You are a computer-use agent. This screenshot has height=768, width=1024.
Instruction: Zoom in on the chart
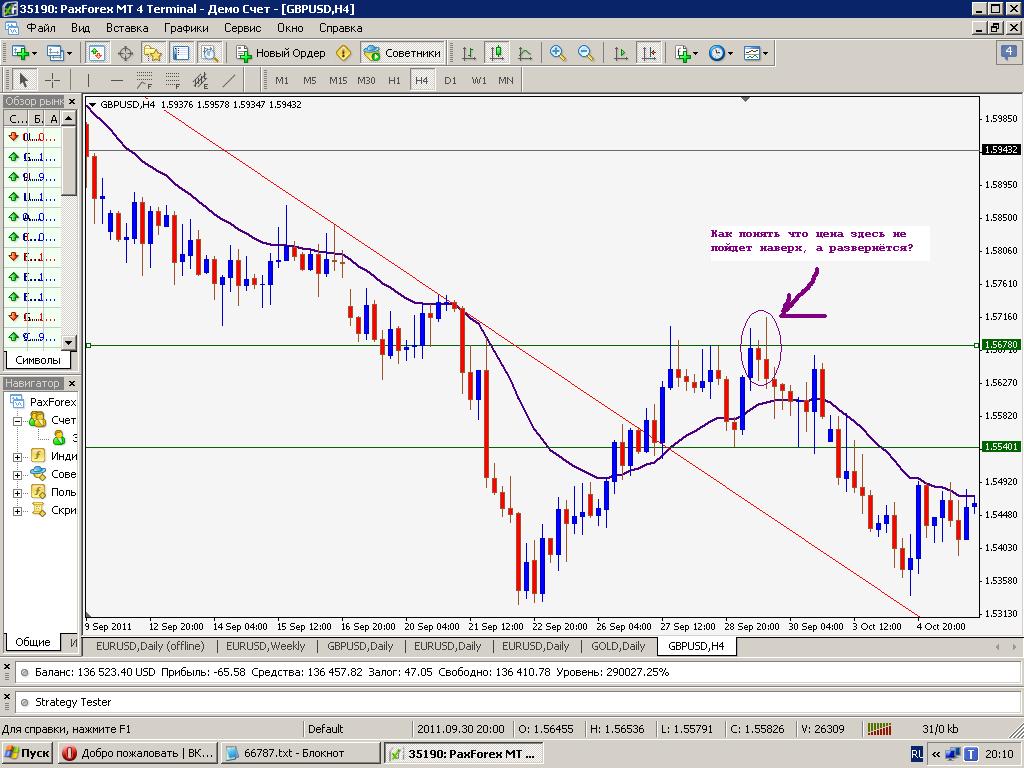558,53
